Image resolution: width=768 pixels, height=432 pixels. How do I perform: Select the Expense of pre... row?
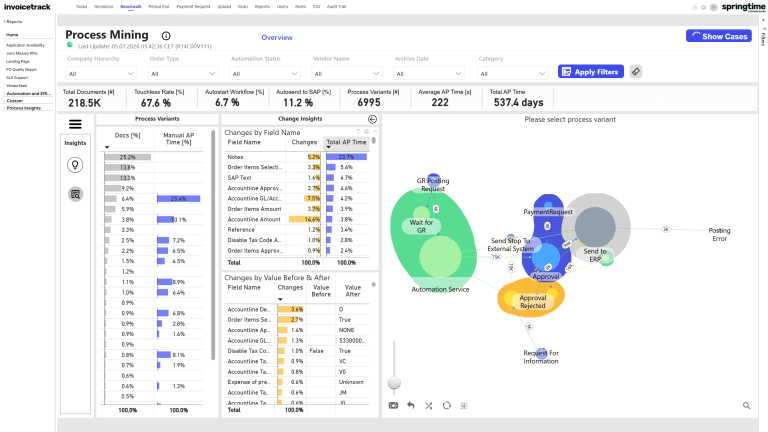[297, 382]
